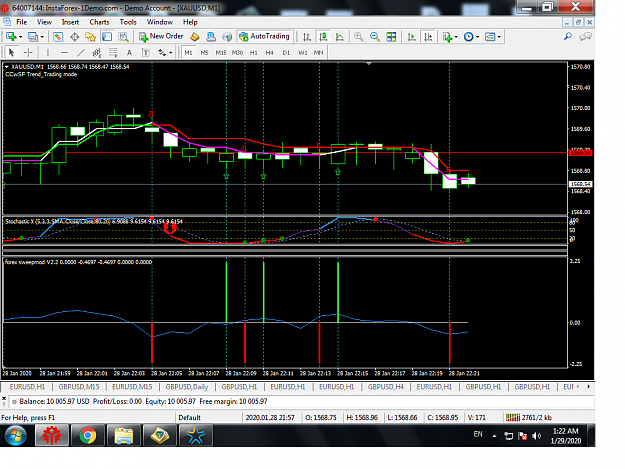Switch chart to candlesticks mode
Image resolution: width=625 pixels, height=469 pixels.
(x=323, y=37)
